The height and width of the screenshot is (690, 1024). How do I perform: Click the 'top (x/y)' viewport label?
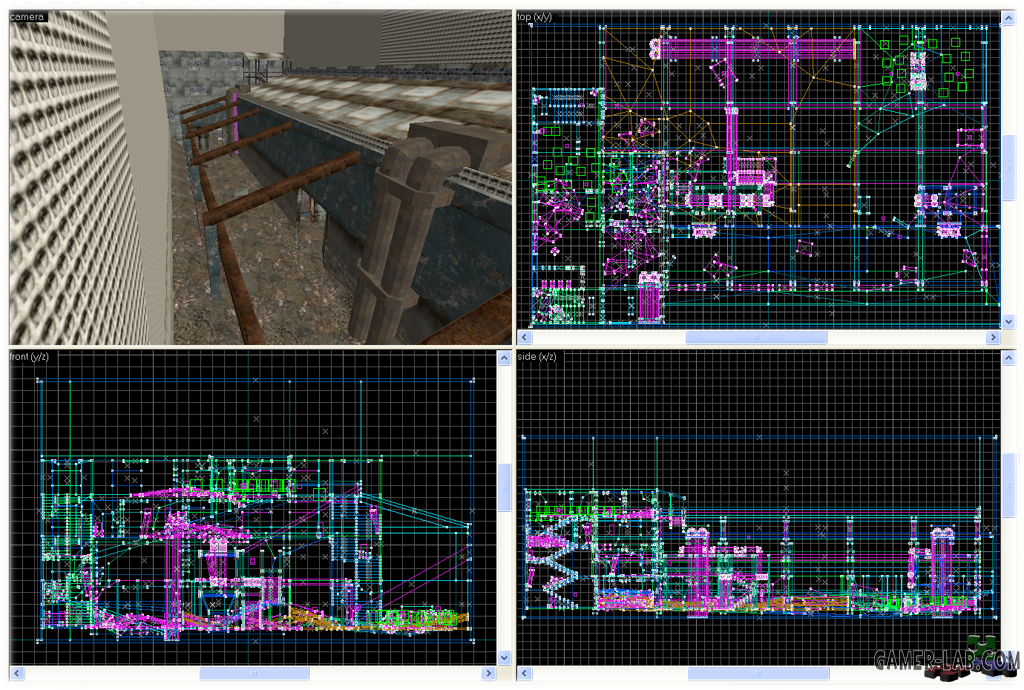[535, 16]
